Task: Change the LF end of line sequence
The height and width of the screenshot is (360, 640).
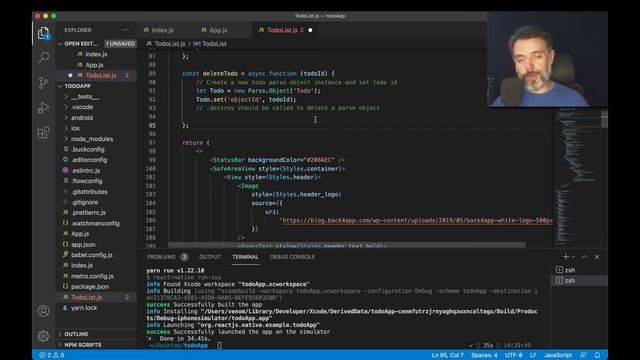Action: point(533,355)
